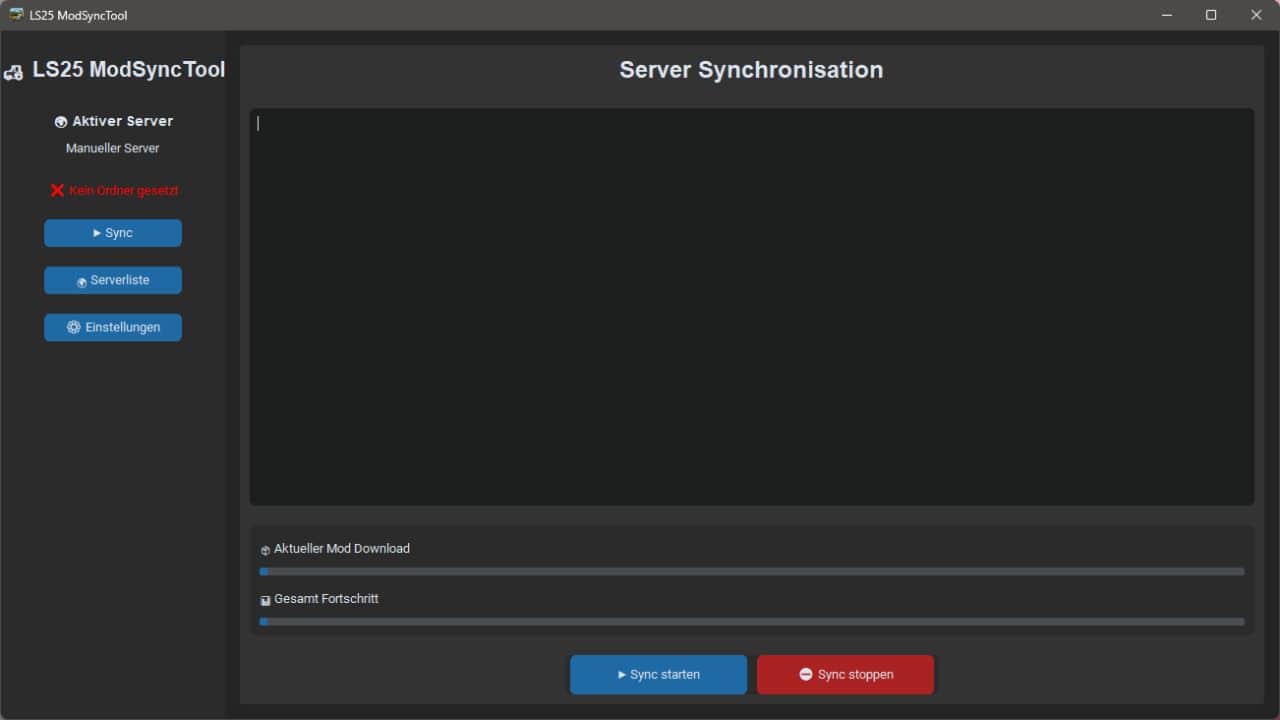1280x720 pixels.
Task: Start syncing with Sync starten
Action: 658,674
